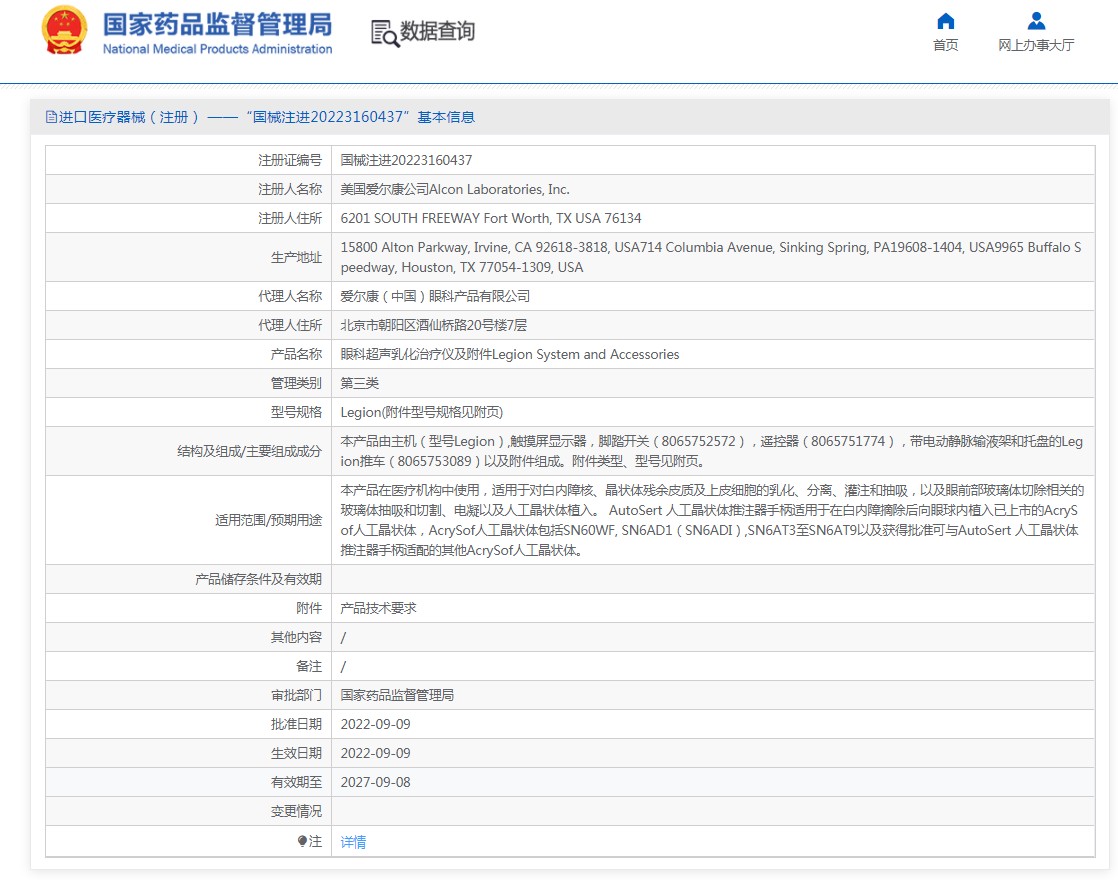Click the home page house icon

tap(945, 21)
